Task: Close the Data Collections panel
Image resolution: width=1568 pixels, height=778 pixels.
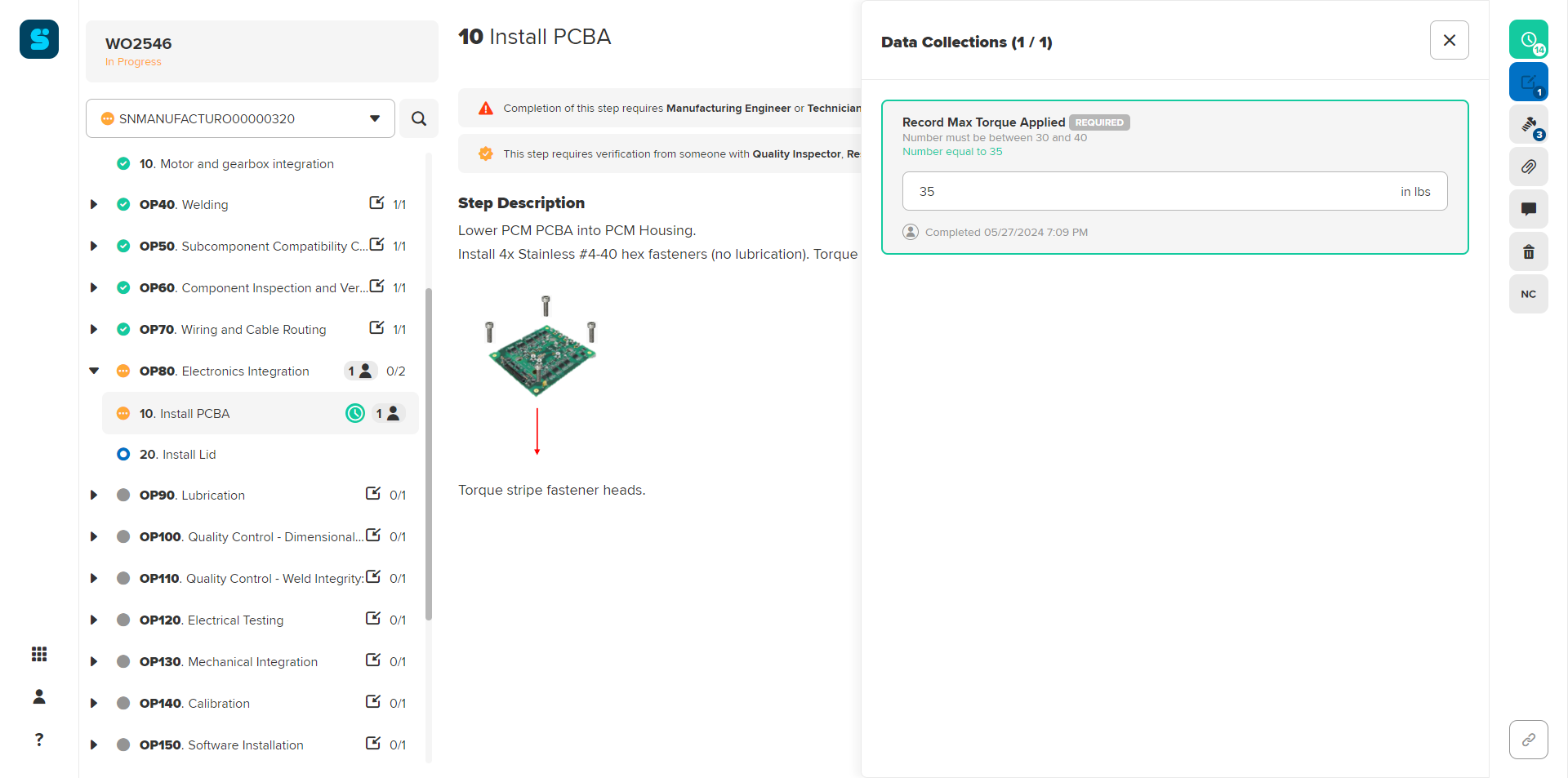Action: coord(1449,40)
